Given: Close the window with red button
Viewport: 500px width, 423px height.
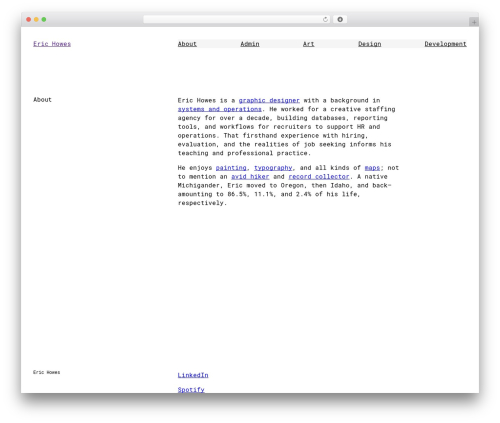Looking at the screenshot, I should [x=29, y=19].
